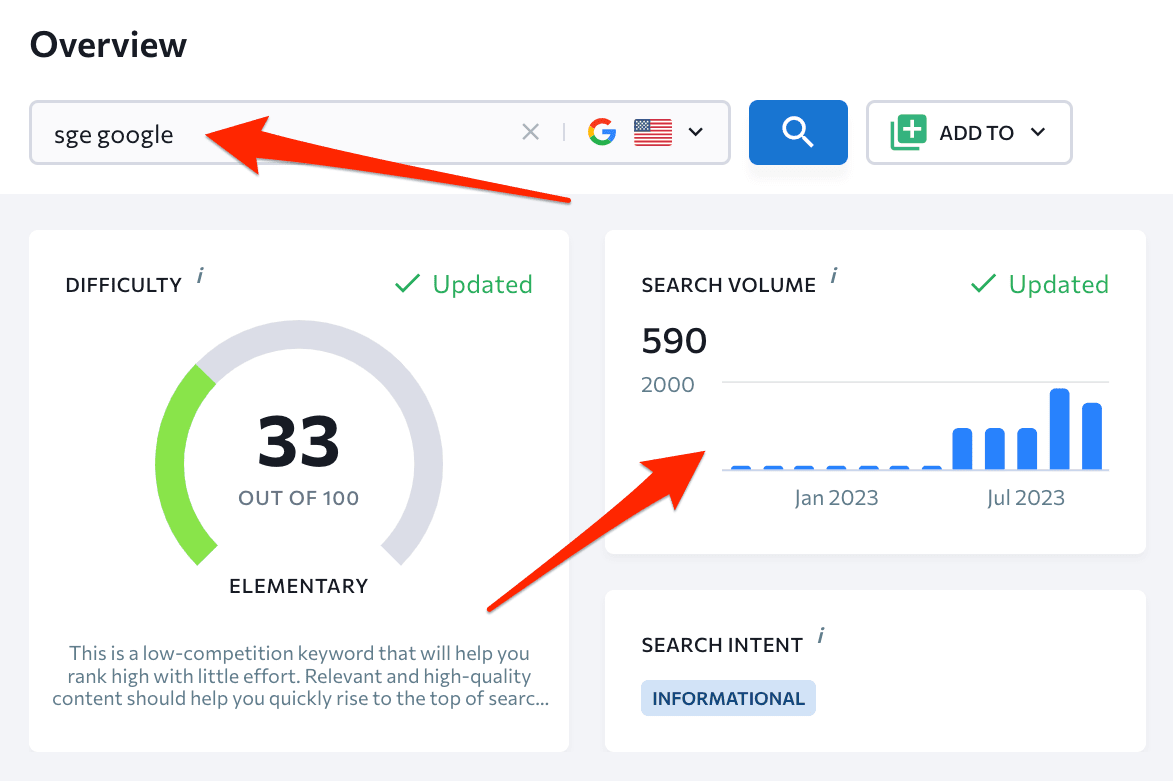Screen dimensions: 1173x781
Task: Click the 'Jul 2023' chart axis label
Action: (x=1026, y=497)
